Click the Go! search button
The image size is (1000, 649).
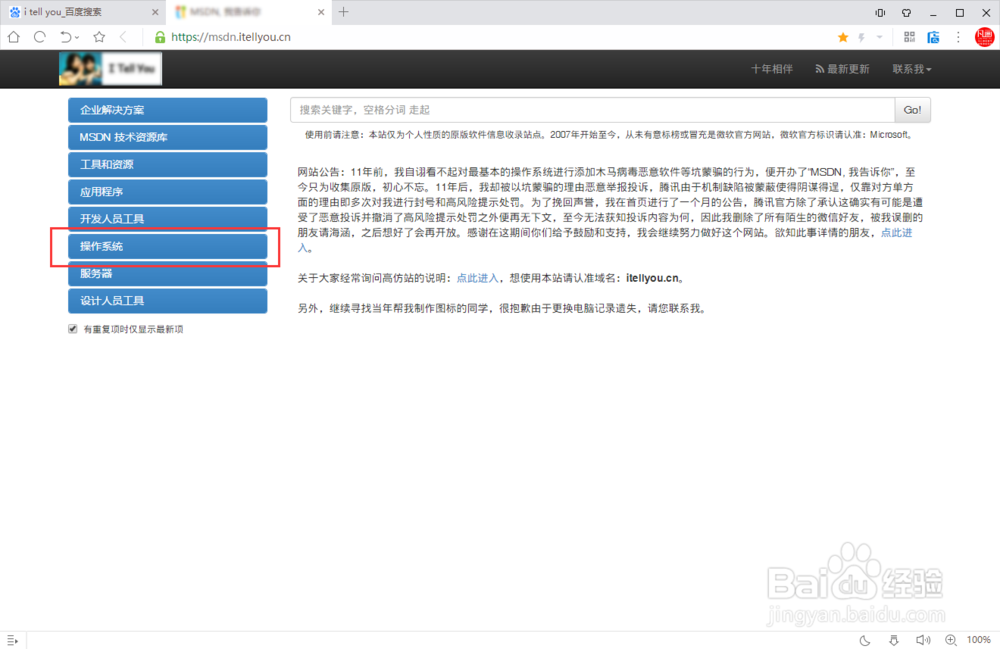[x=913, y=110]
